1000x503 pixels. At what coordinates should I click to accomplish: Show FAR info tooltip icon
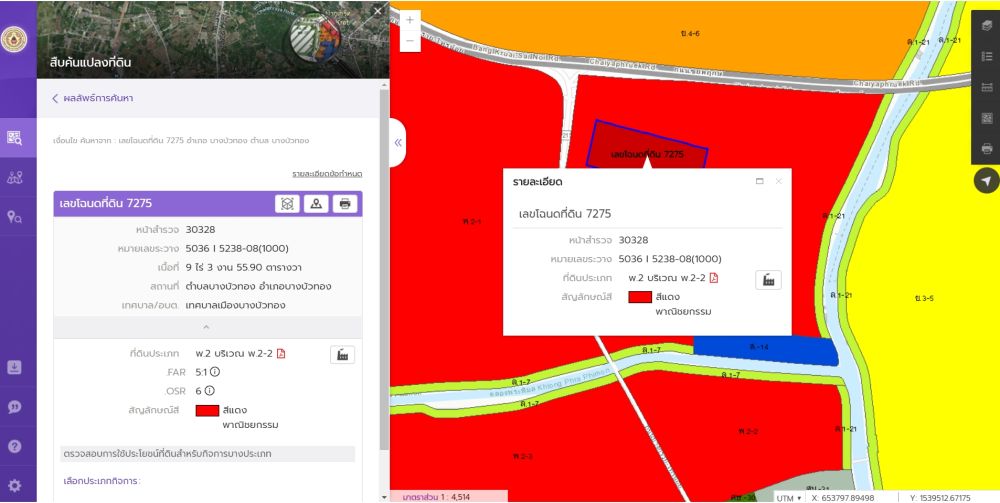click(x=215, y=372)
